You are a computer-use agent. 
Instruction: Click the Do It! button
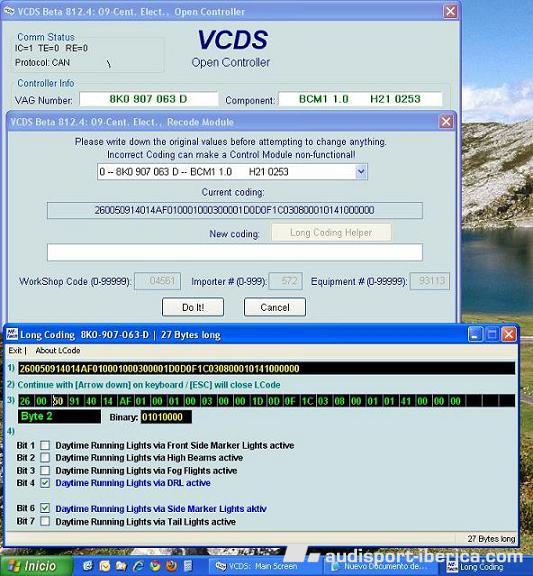click(193, 307)
